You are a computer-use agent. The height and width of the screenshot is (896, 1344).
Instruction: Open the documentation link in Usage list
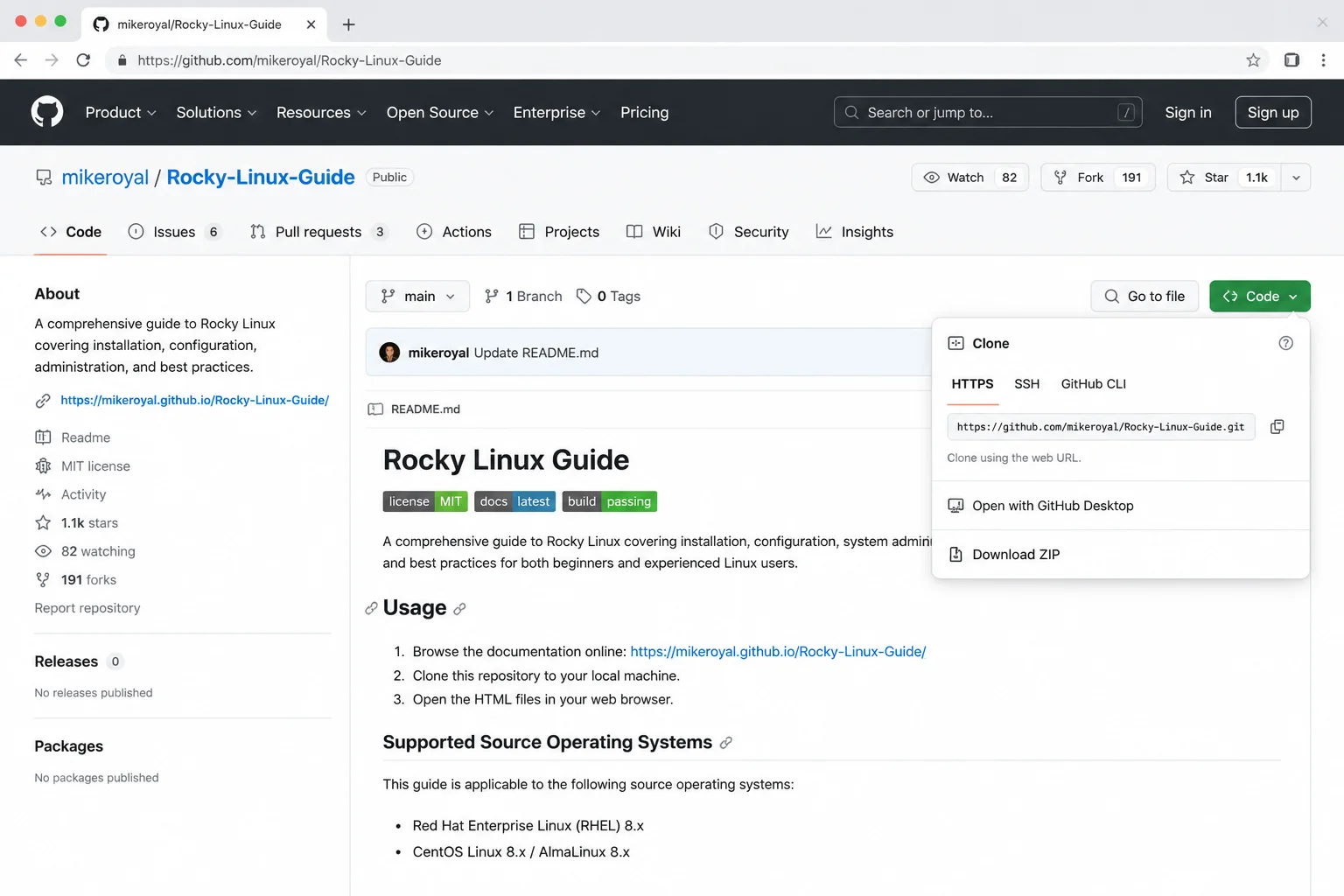point(778,652)
